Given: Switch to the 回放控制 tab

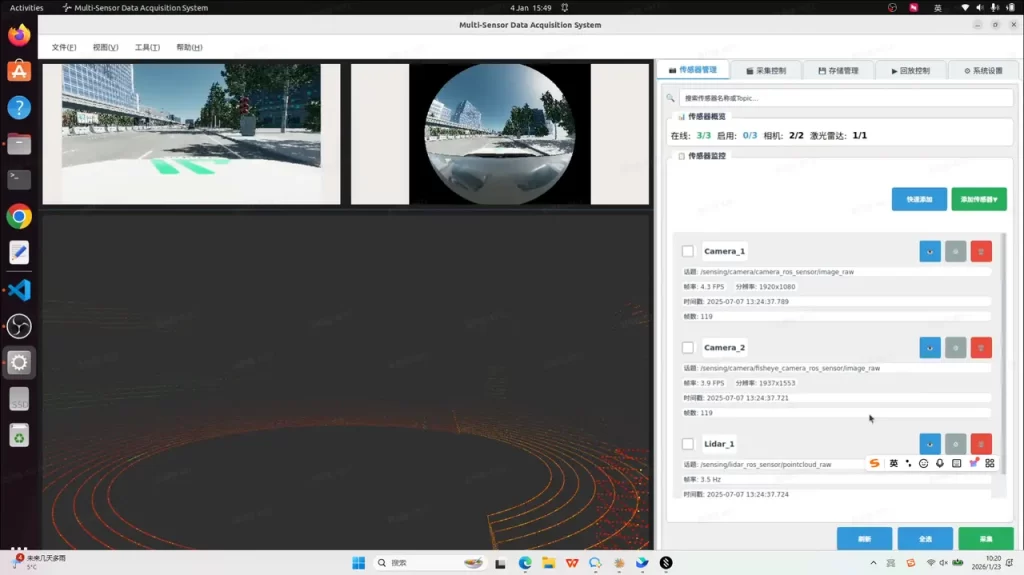Looking at the screenshot, I should coord(910,71).
